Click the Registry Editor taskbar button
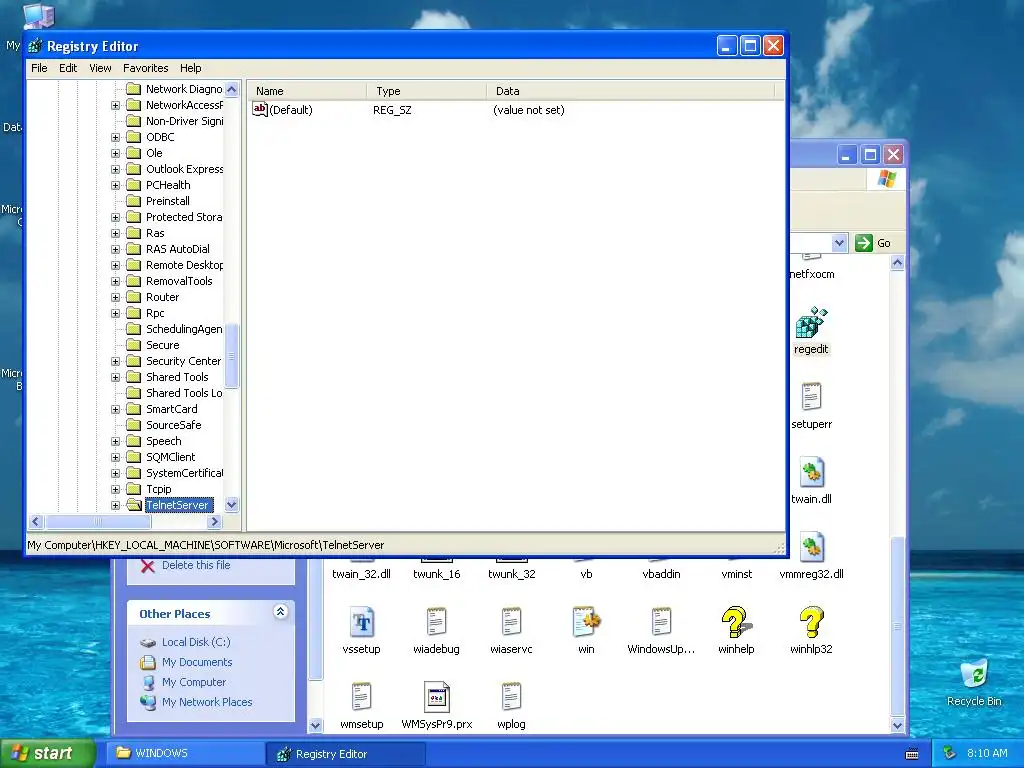Viewport: 1024px width, 768px height. (x=345, y=754)
